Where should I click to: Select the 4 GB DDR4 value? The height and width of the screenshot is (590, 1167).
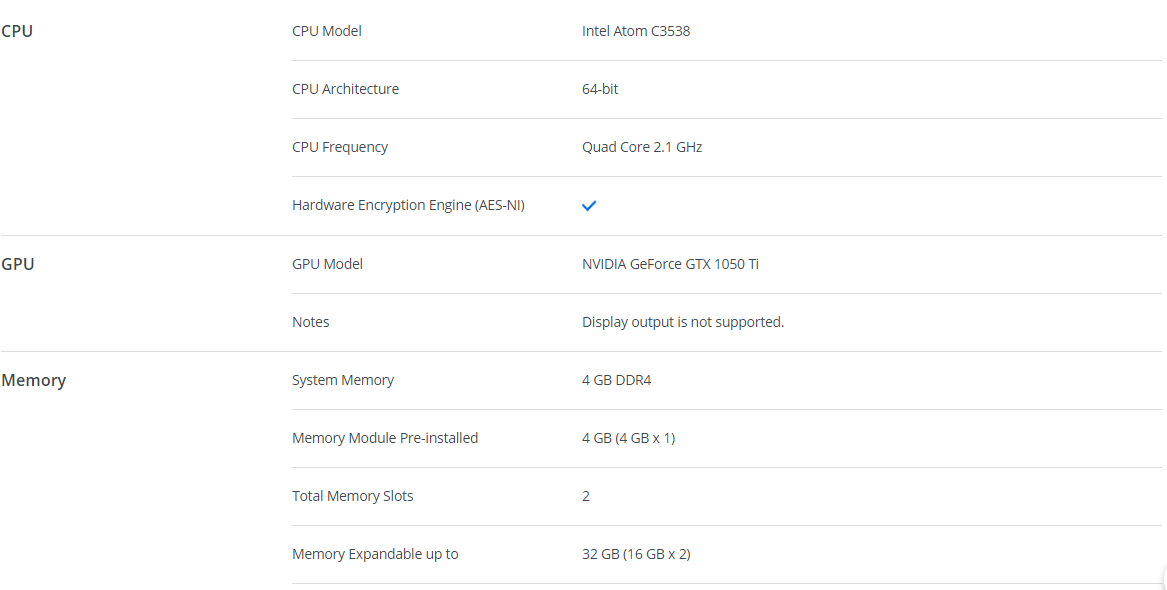click(617, 380)
